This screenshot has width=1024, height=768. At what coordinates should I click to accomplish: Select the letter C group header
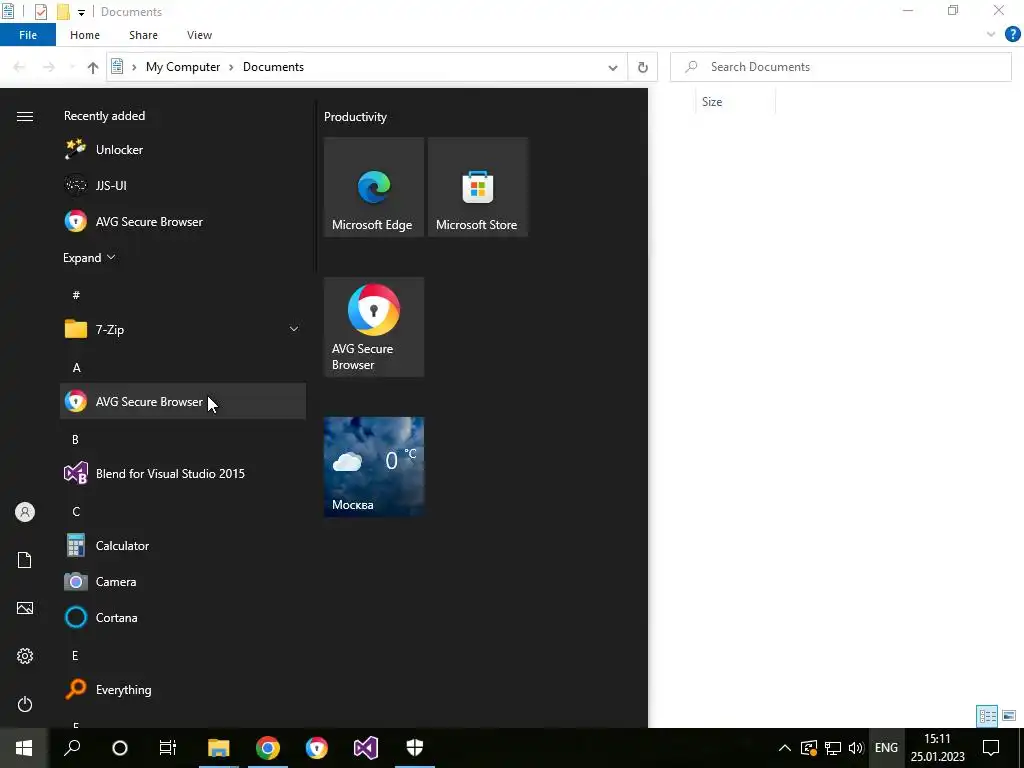point(76,511)
